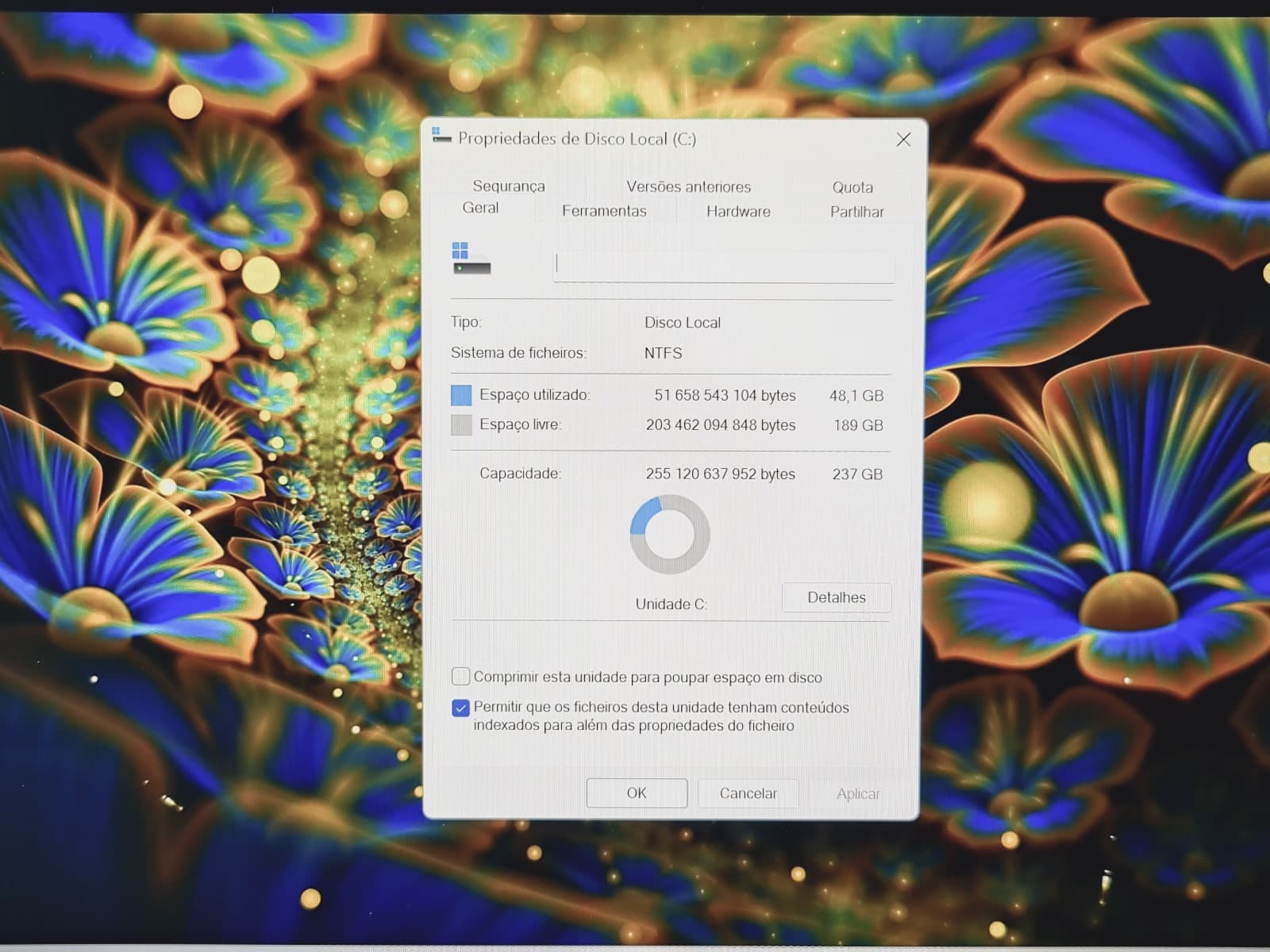Confirm with the OK button
The image size is (1270, 952).
[637, 793]
